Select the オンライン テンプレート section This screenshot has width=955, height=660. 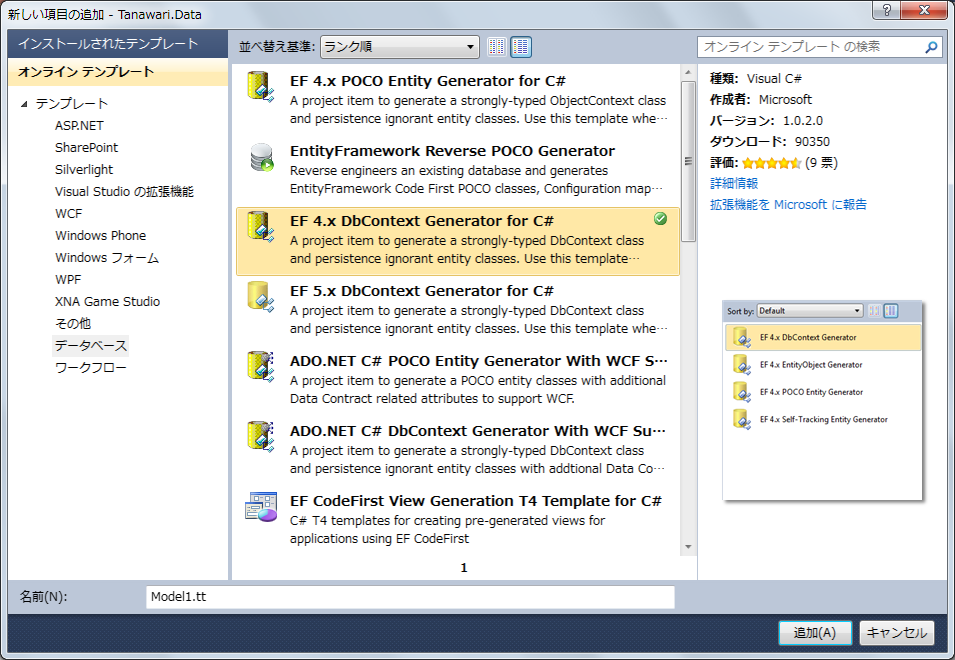click(118, 72)
